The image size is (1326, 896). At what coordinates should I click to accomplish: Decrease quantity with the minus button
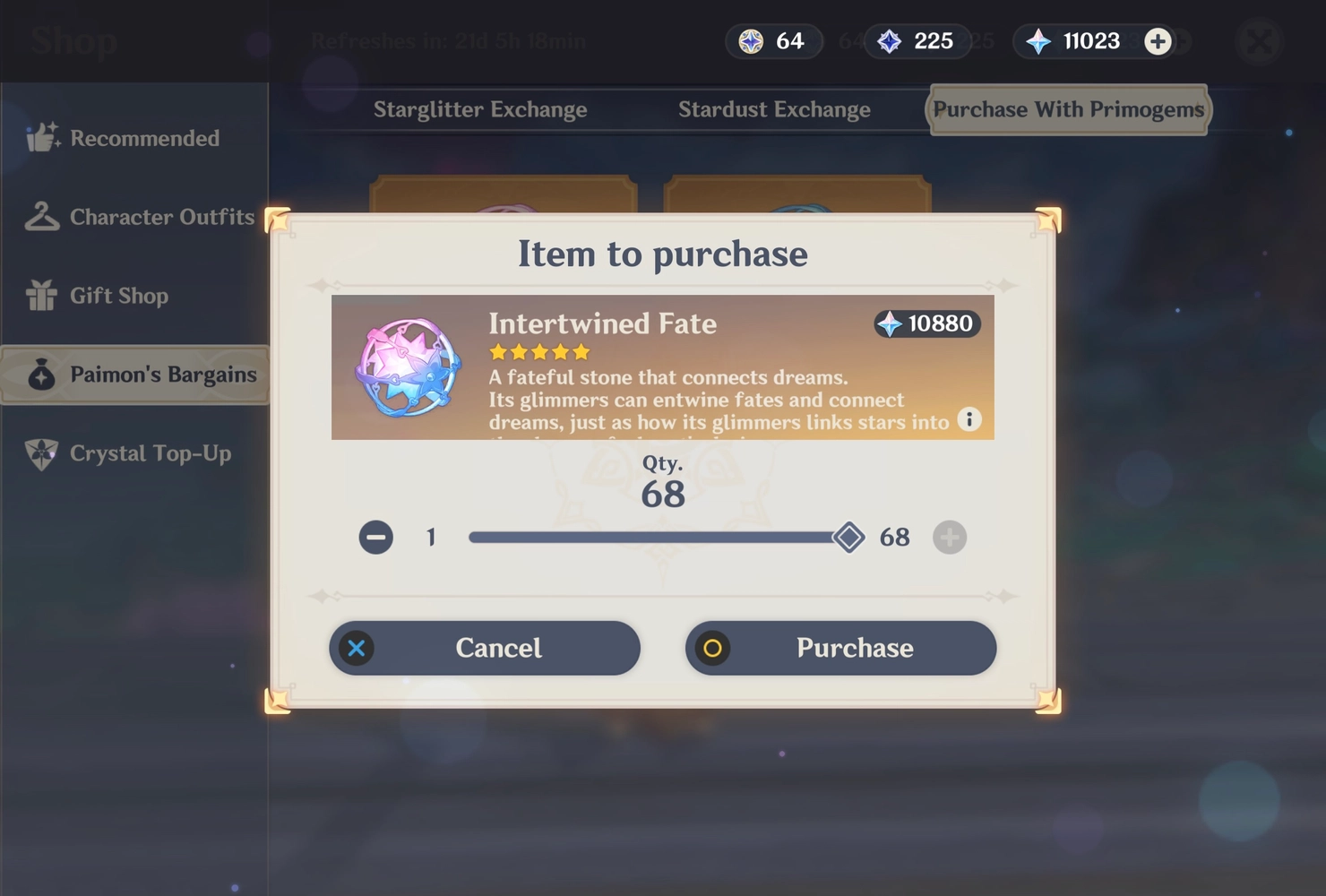click(376, 538)
